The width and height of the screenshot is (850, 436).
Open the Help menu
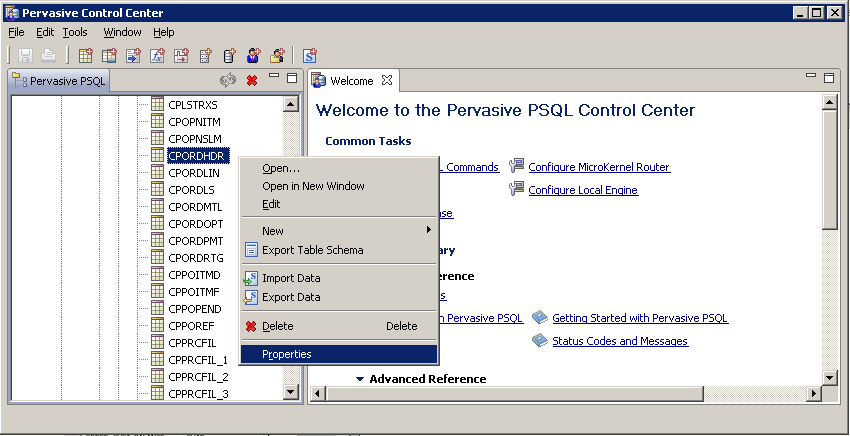164,33
